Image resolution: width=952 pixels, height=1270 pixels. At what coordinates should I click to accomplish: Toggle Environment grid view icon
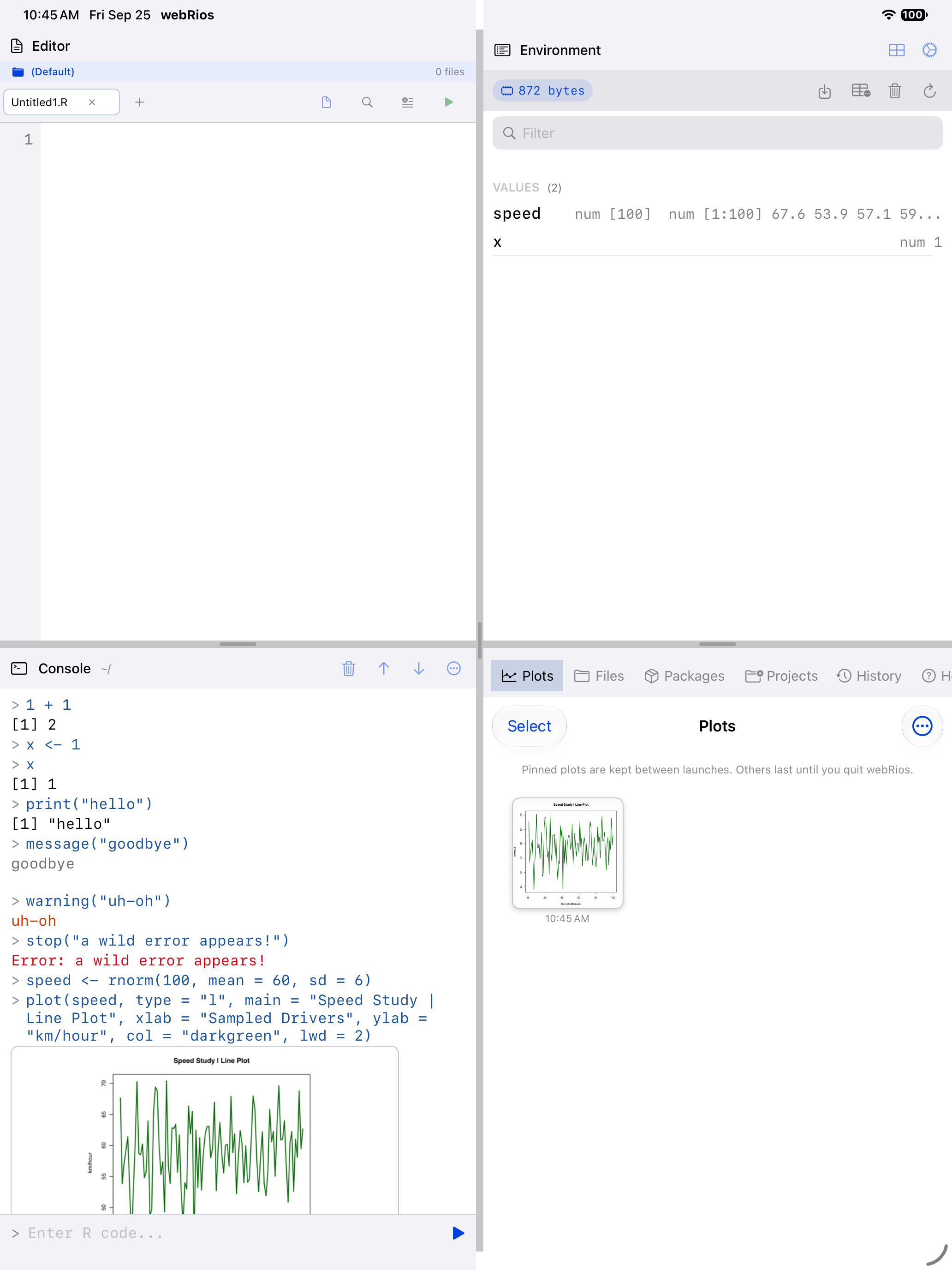[896, 50]
